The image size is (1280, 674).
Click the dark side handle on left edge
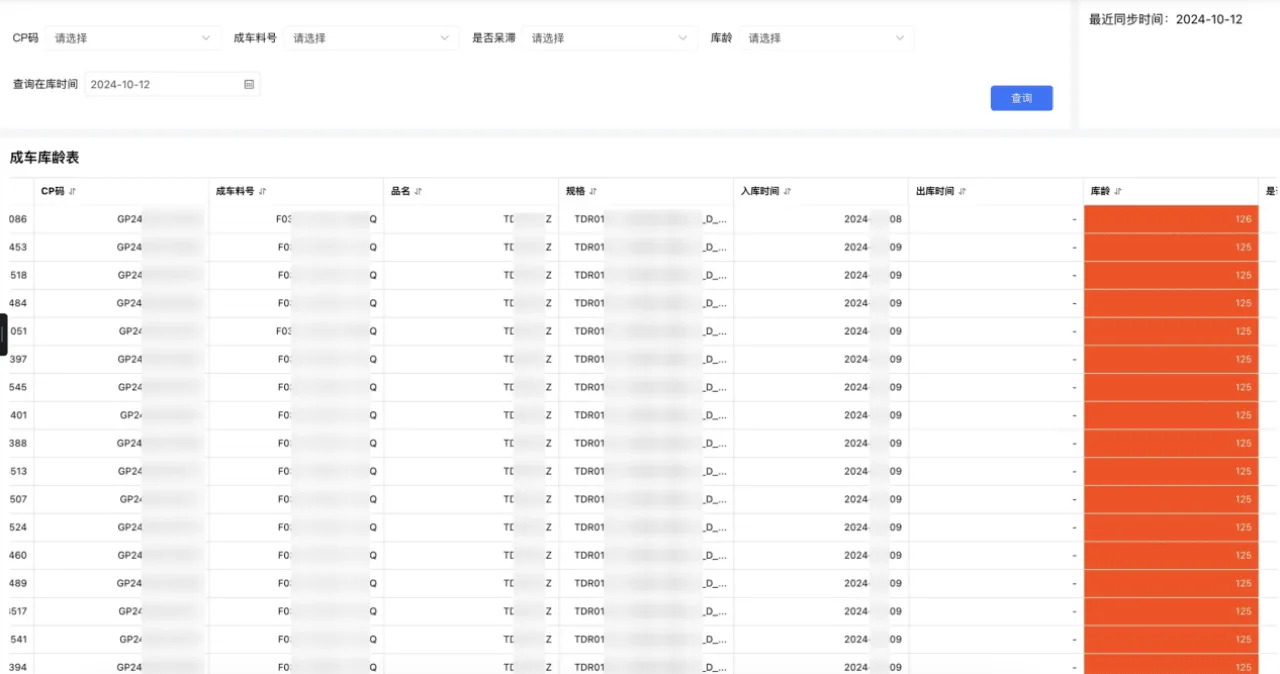tap(3, 334)
